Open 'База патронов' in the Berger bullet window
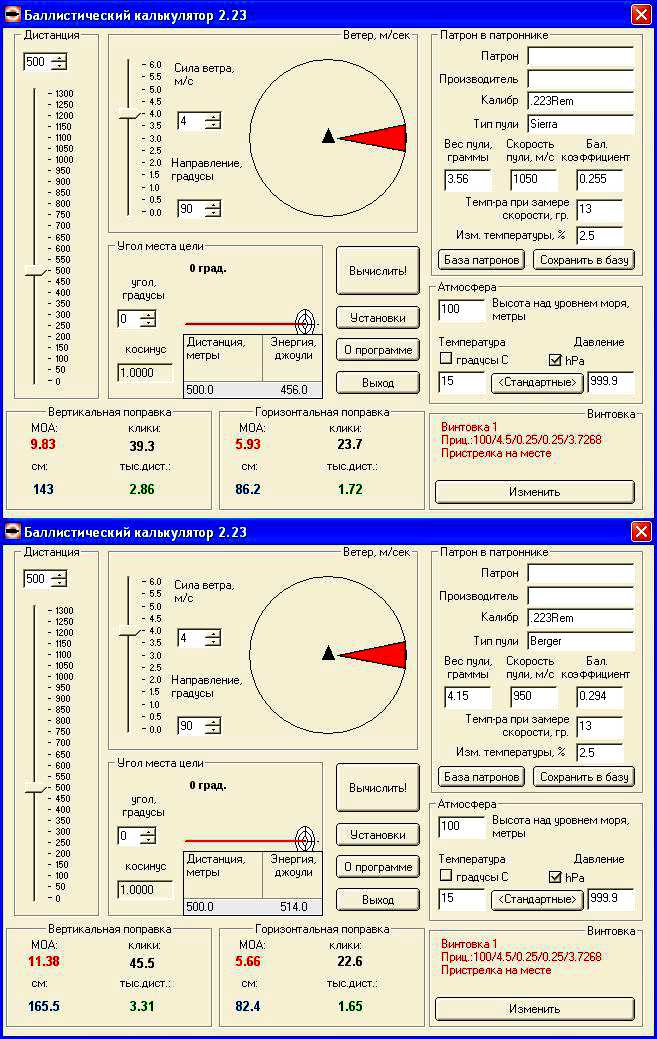 click(482, 777)
